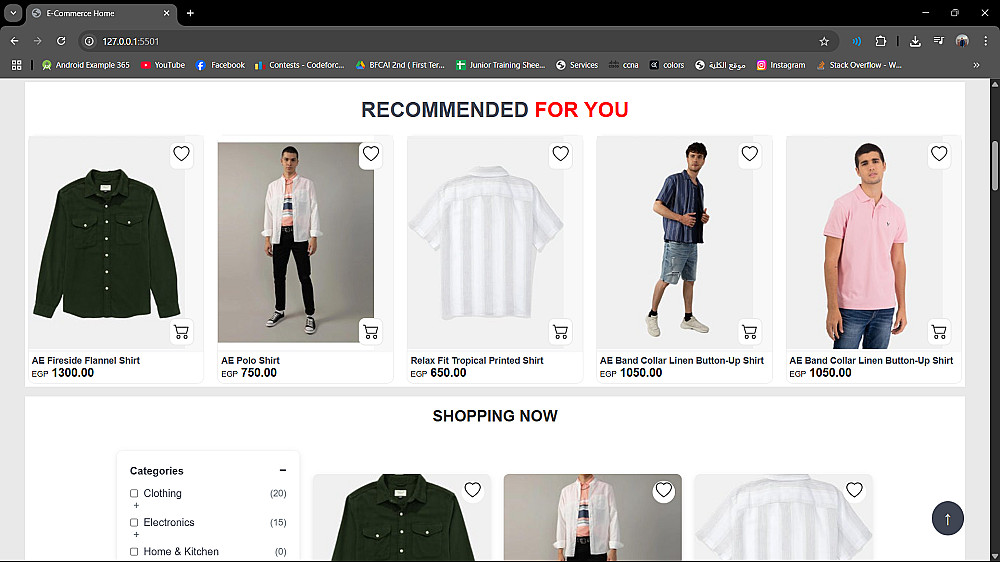Reload the current page
Image resolution: width=1000 pixels, height=562 pixels.
coord(61,41)
